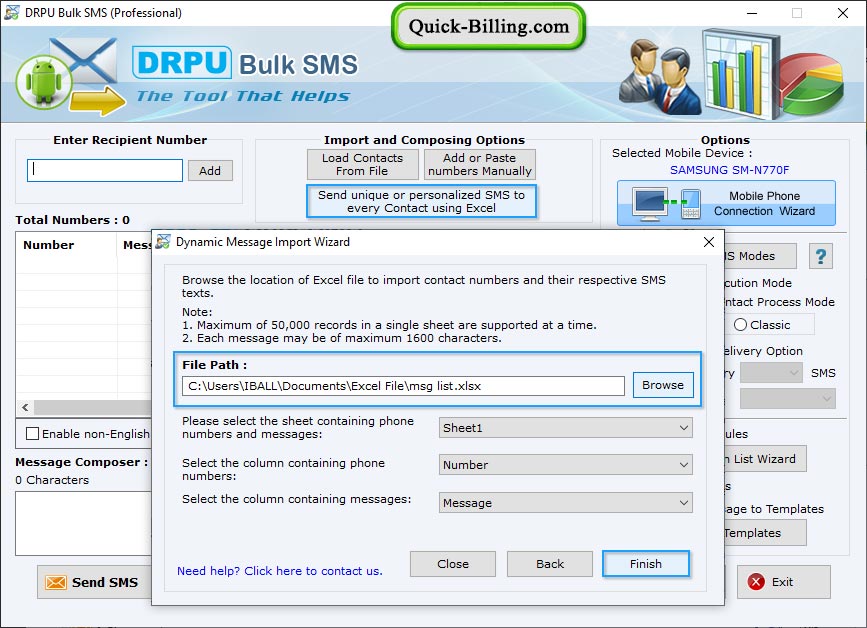Click the Dynamic Message Import Wizard title icon
Image resolution: width=867 pixels, height=628 pixels.
point(163,242)
